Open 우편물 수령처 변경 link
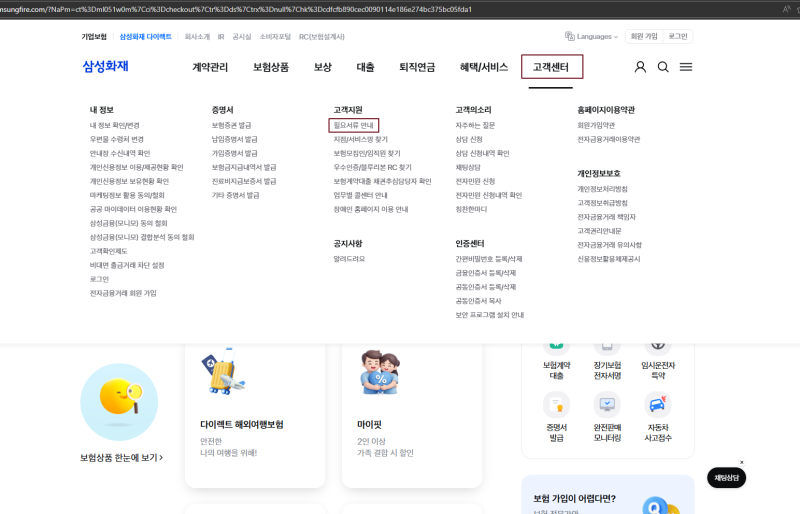800x514 pixels. coord(116,139)
